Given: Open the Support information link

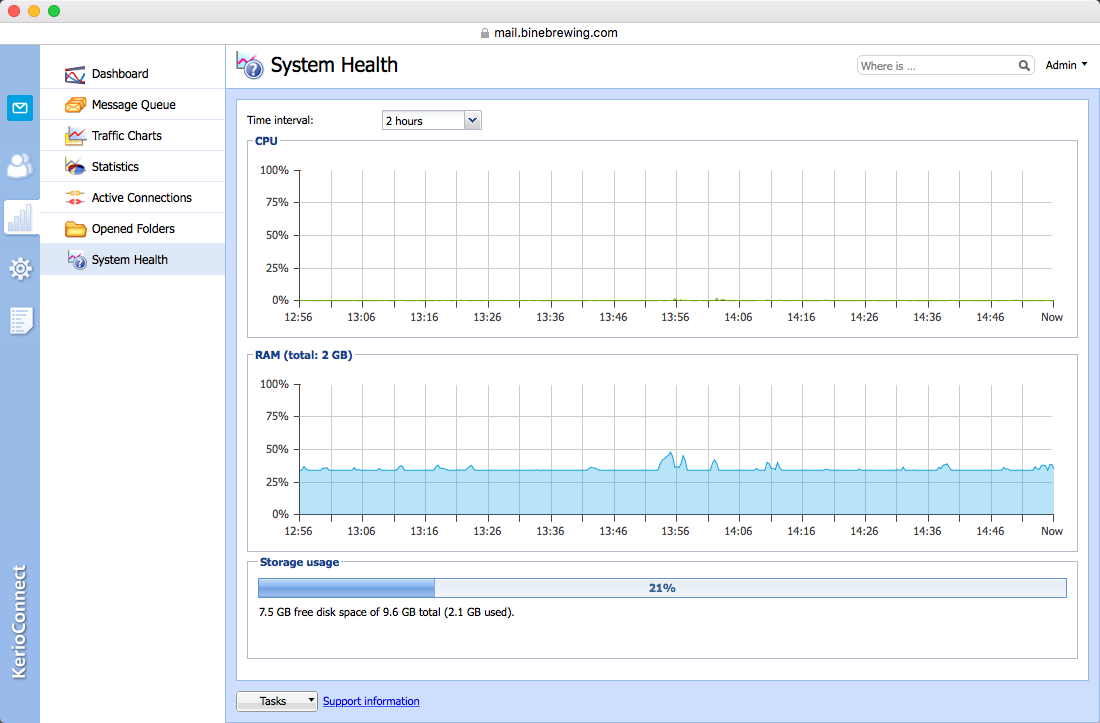Looking at the screenshot, I should [x=371, y=701].
